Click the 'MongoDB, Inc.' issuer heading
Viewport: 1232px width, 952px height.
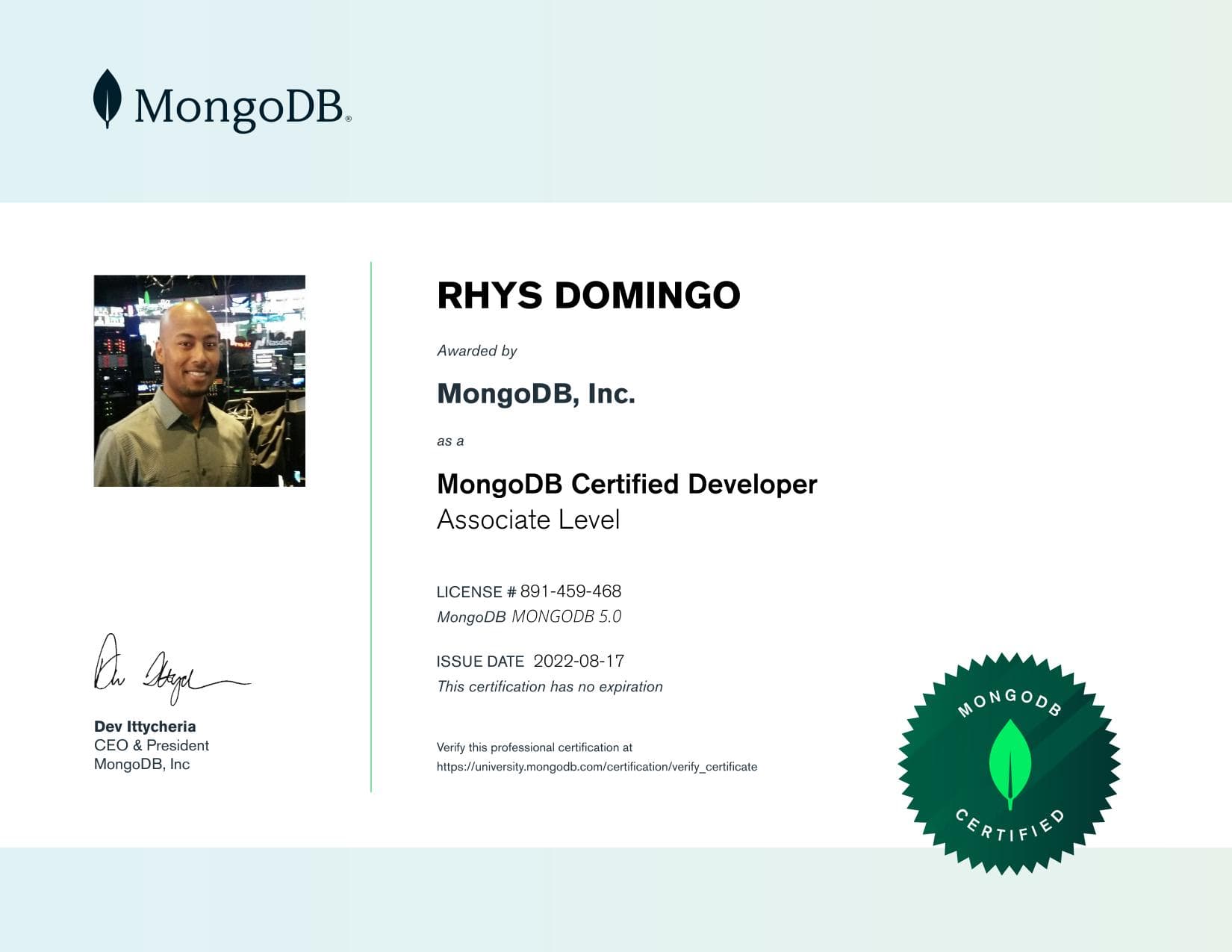click(536, 393)
